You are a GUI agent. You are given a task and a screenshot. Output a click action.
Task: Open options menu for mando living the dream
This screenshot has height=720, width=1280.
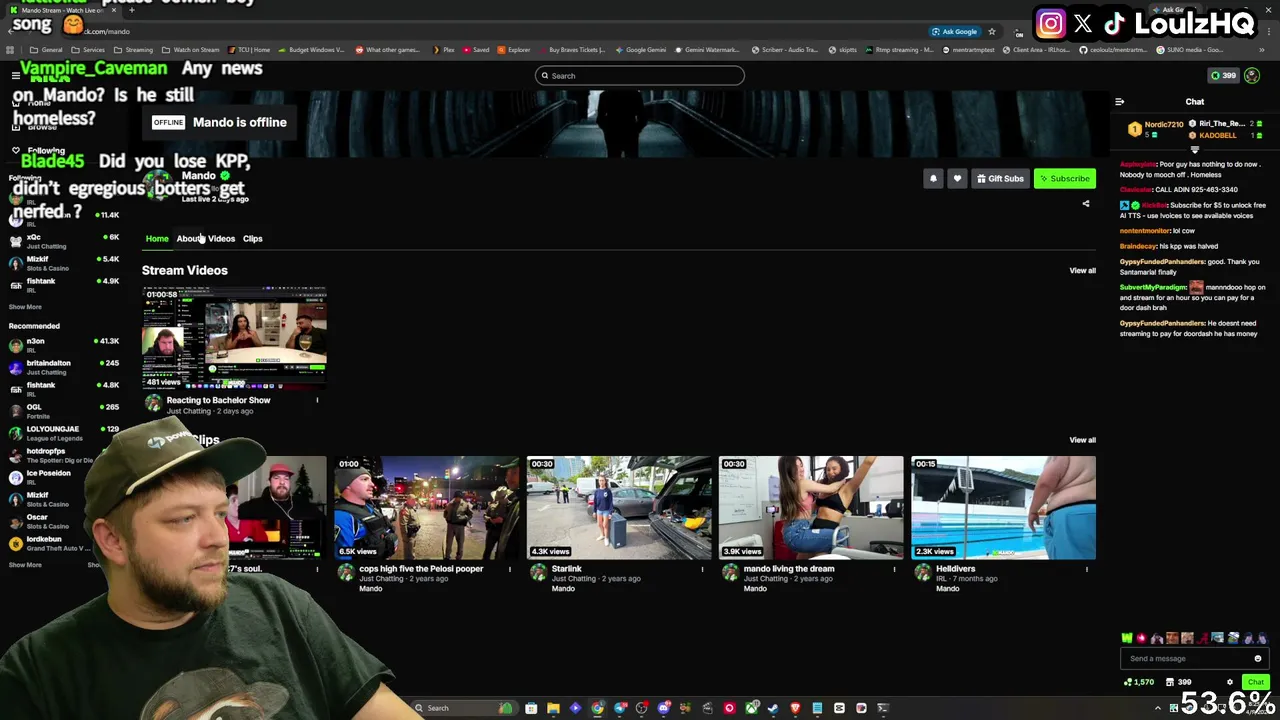pos(894,570)
